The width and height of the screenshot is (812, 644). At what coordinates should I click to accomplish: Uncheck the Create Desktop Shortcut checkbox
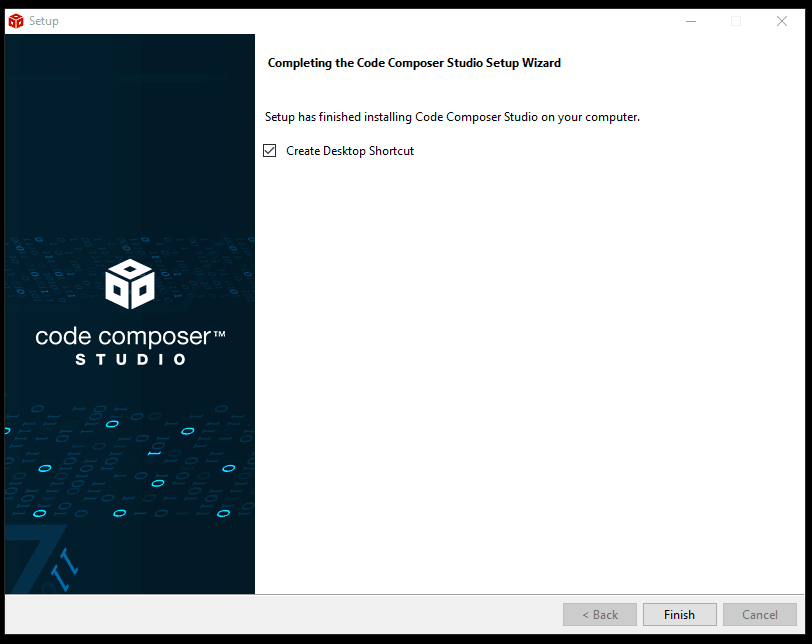click(270, 151)
